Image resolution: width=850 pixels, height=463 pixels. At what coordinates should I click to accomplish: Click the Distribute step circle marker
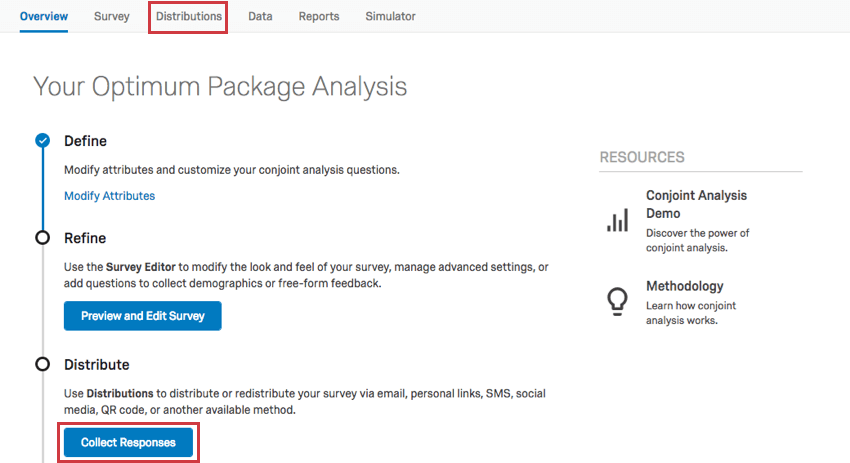pos(42,365)
